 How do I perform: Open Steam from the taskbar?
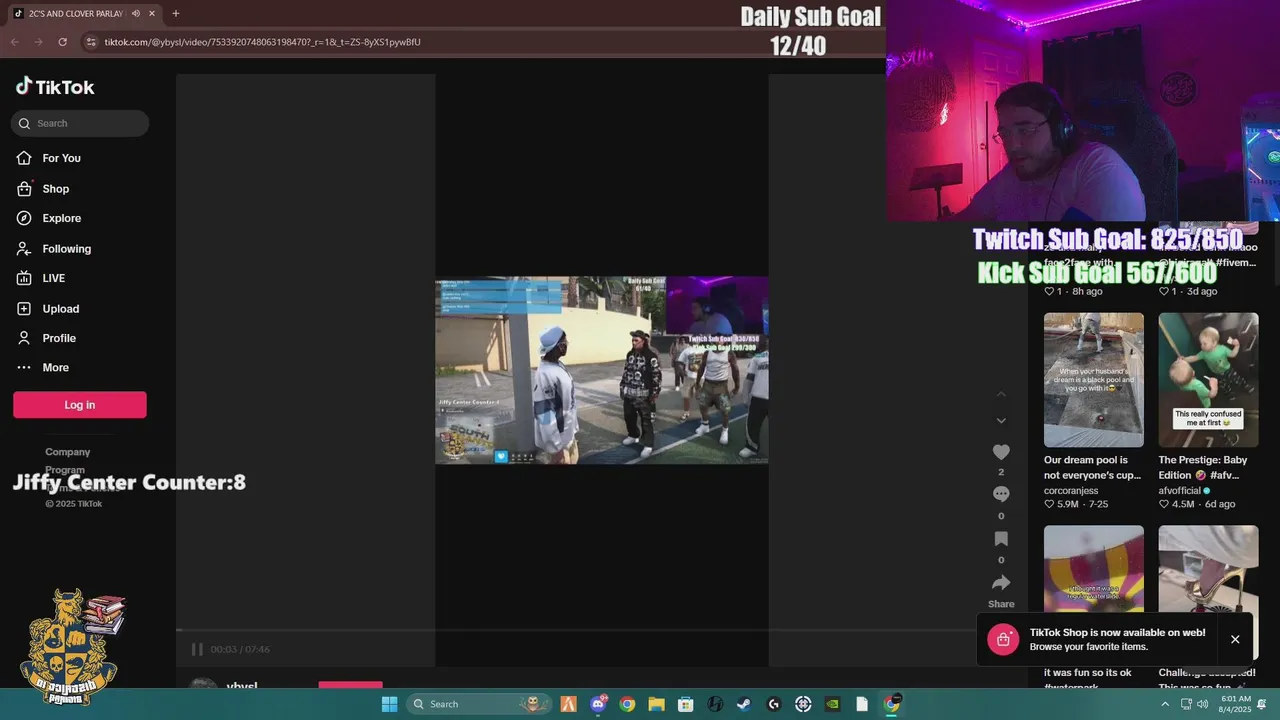744,704
